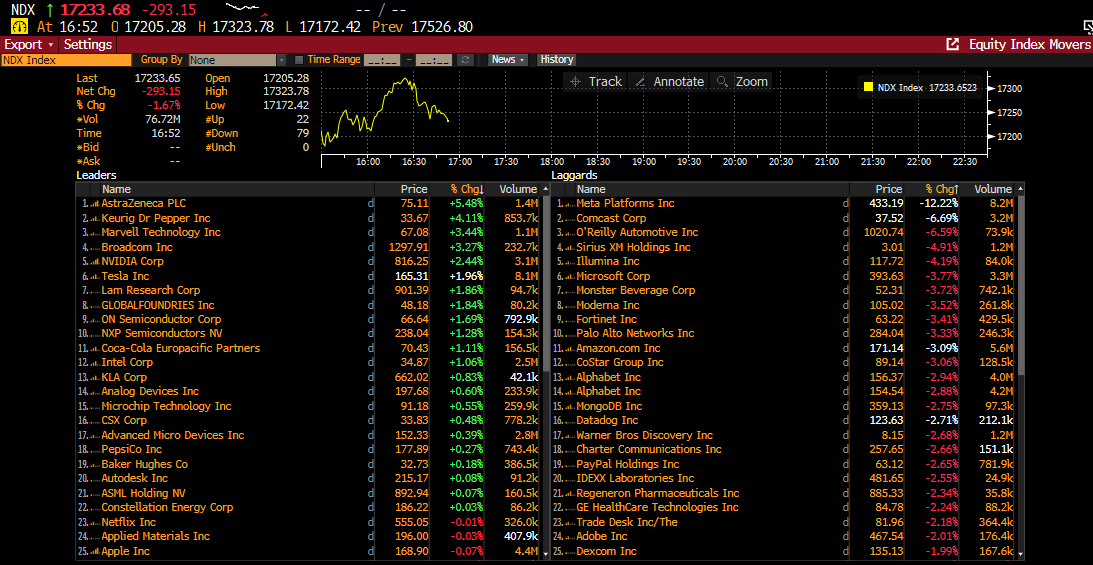Click the Track crosshair tool on chart
1093x565 pixels.
(595, 82)
